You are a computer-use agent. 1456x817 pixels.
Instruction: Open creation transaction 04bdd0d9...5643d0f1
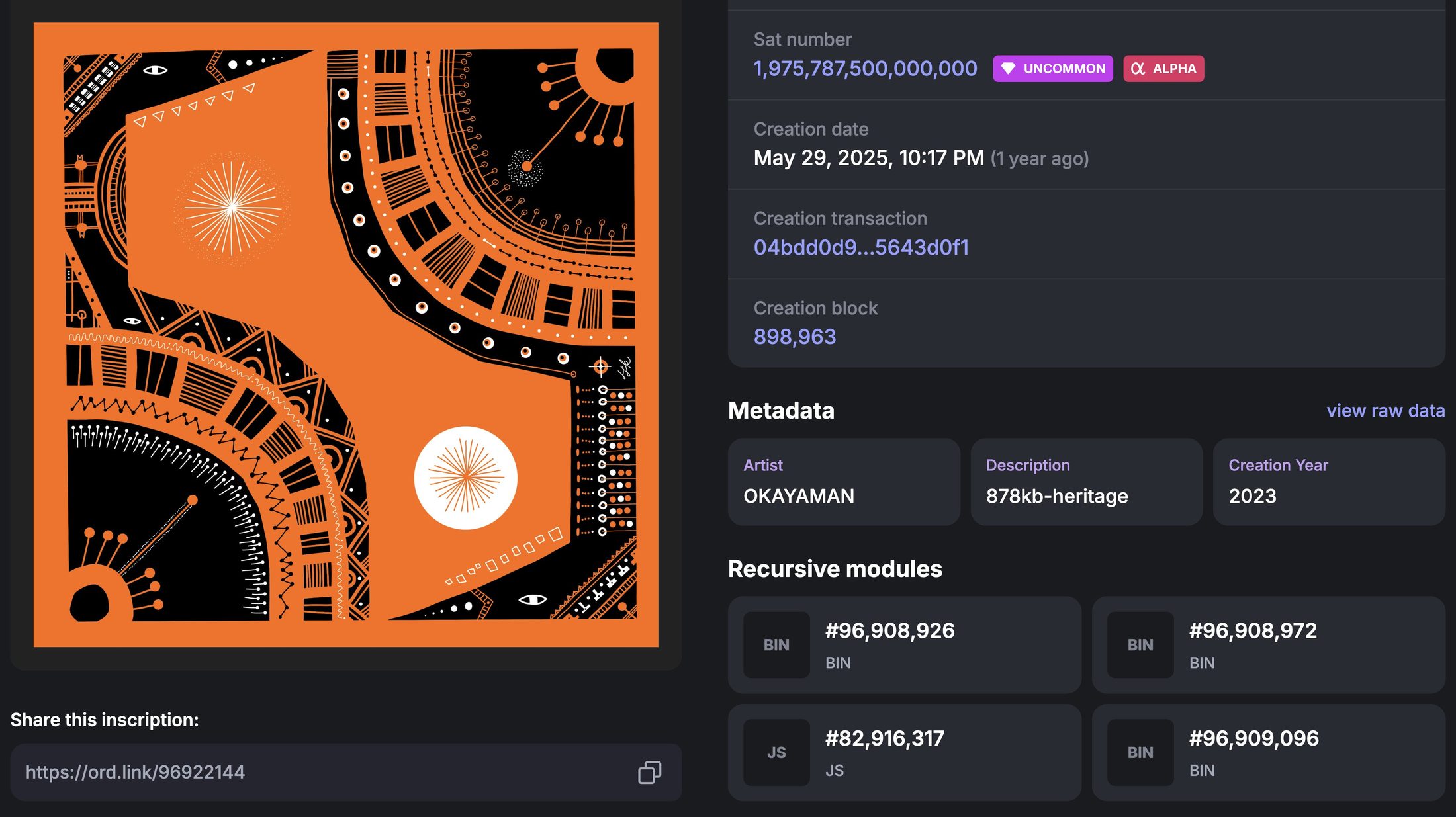[x=861, y=247]
